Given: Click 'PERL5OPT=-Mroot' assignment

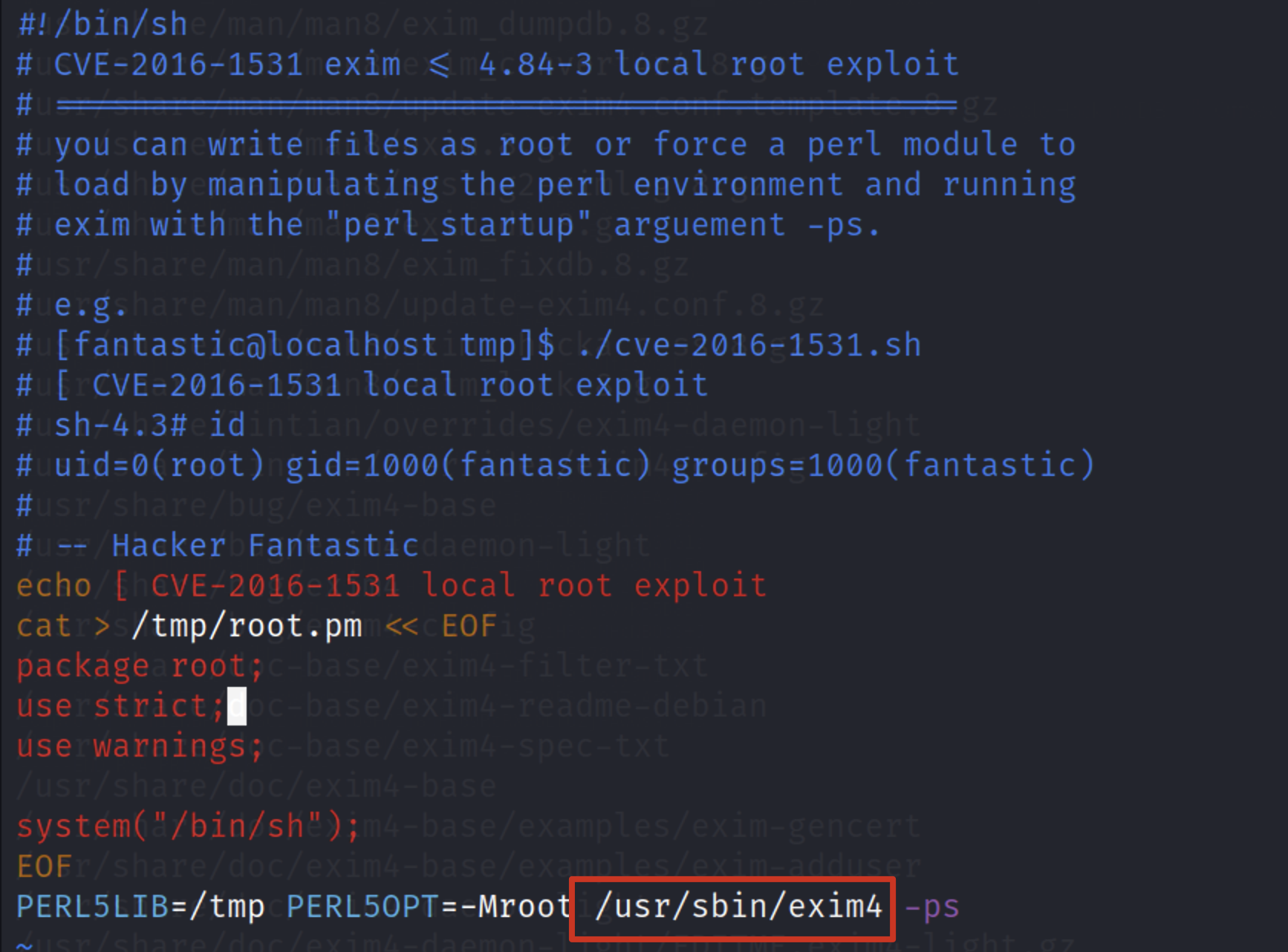Looking at the screenshot, I should (429, 907).
